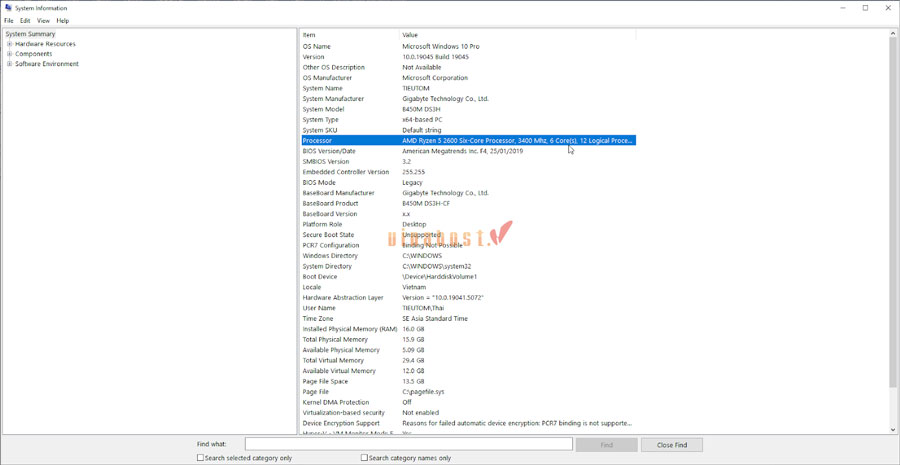Maximize the System Information window
The image size is (900, 465).
(865, 8)
